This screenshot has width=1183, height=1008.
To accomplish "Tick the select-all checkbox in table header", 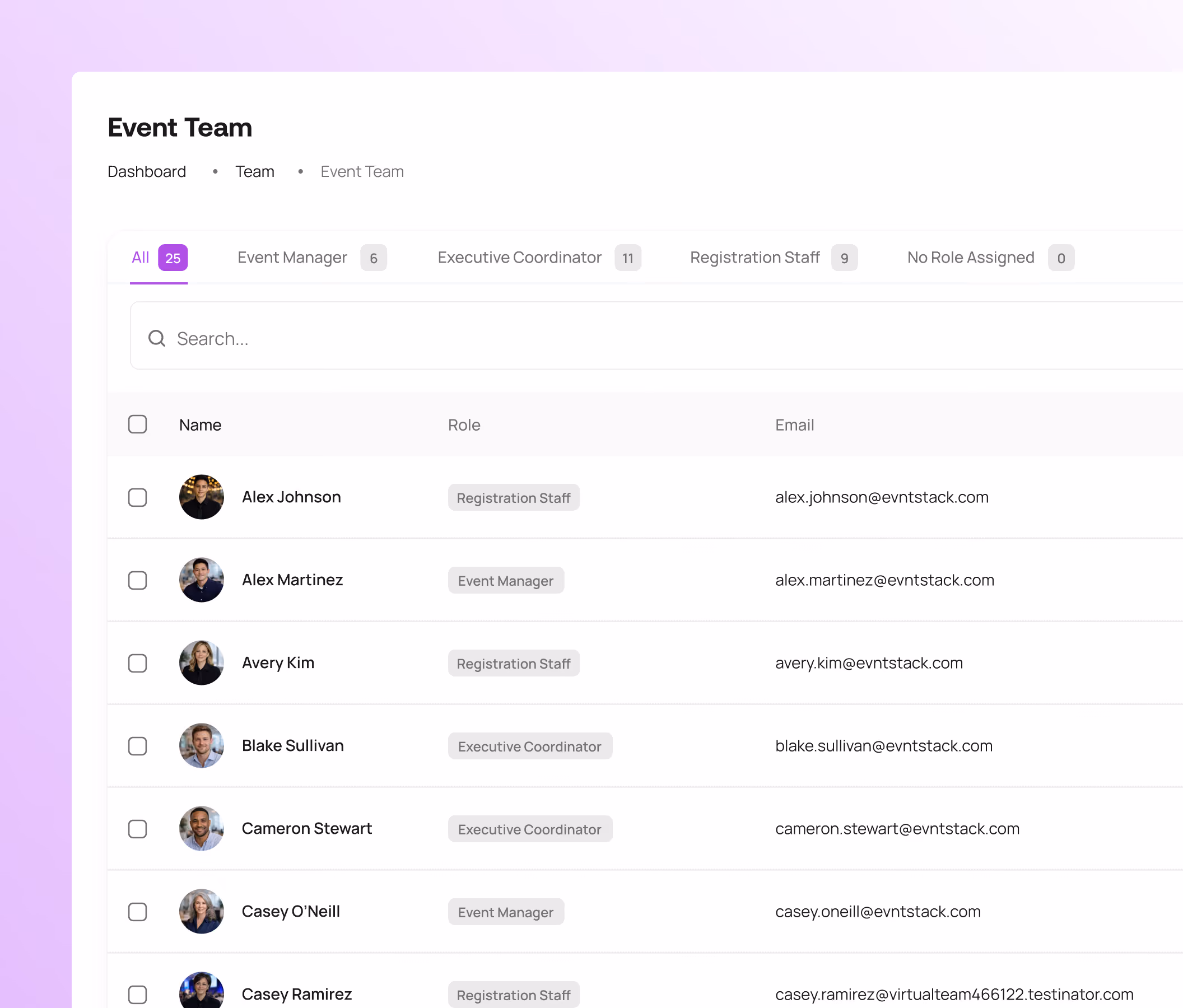I will pyautogui.click(x=138, y=424).
